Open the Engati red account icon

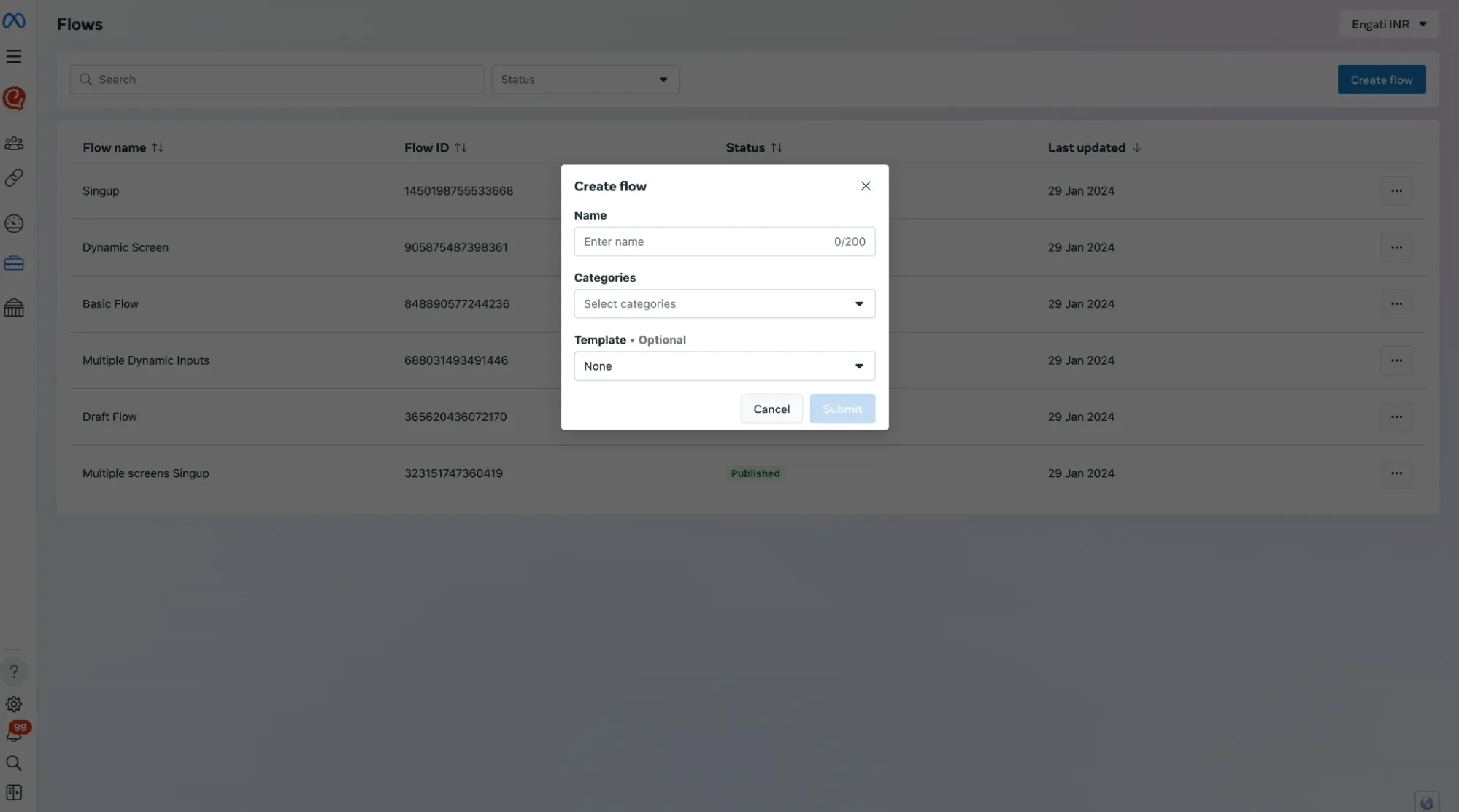tap(14, 98)
